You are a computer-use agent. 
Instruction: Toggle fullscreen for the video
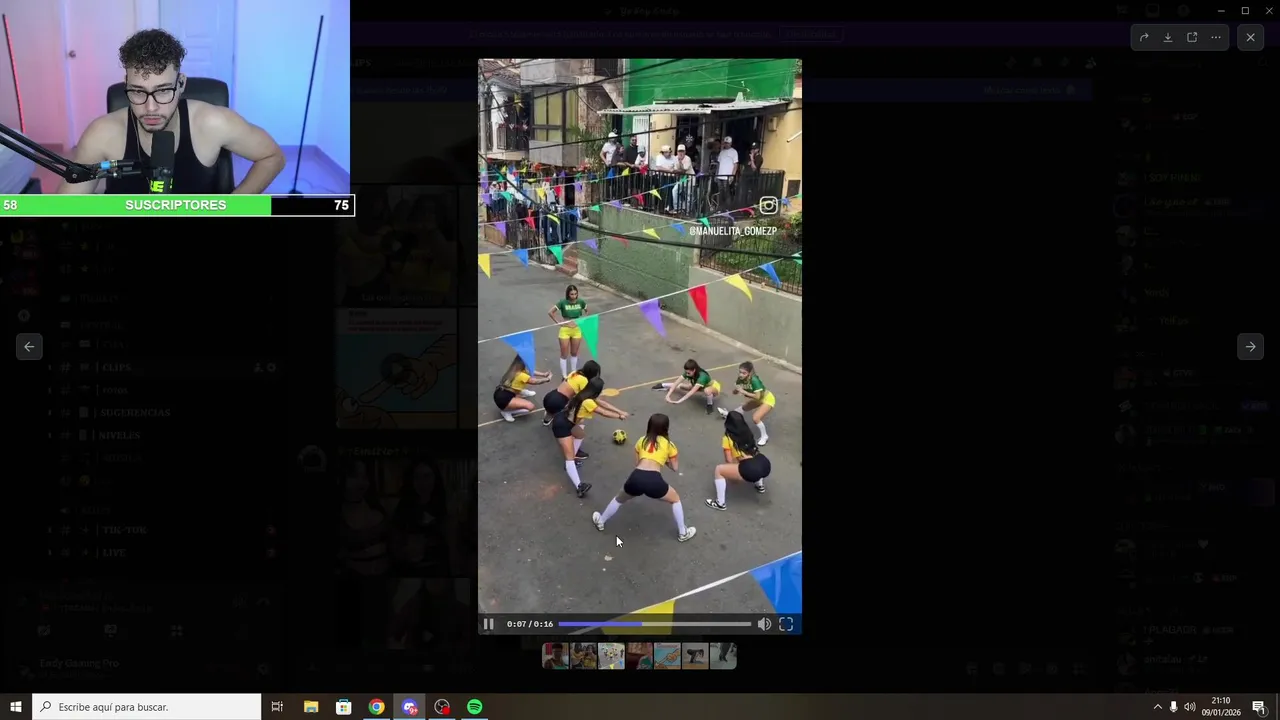(786, 624)
